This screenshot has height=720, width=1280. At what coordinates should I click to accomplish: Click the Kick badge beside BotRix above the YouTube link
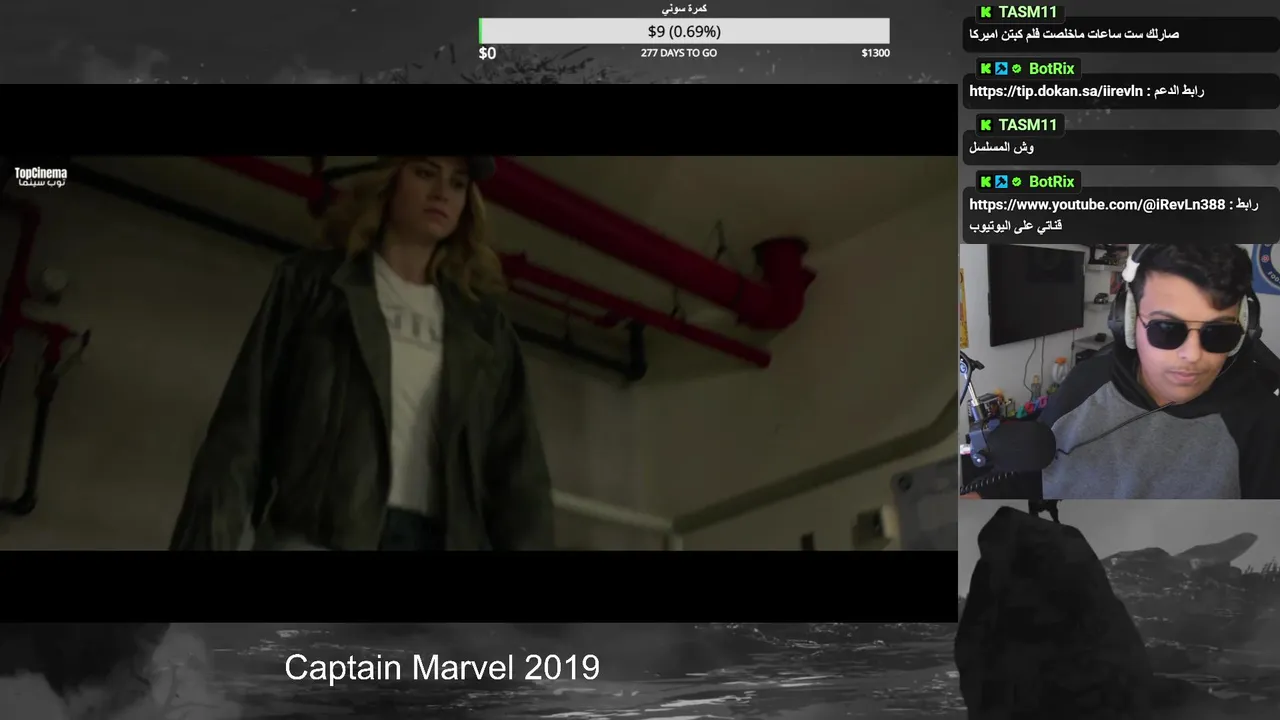pyautogui.click(x=986, y=182)
